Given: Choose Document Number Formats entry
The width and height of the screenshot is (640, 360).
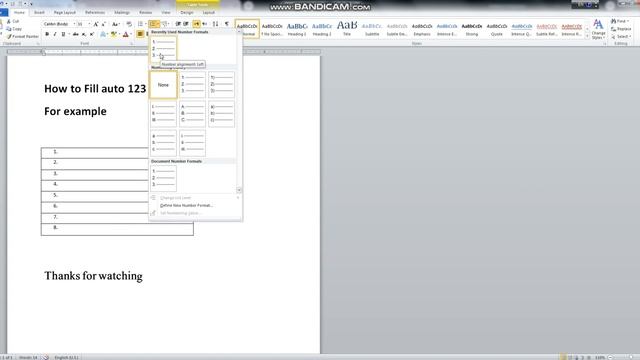Looking at the screenshot, I should pos(163,178).
